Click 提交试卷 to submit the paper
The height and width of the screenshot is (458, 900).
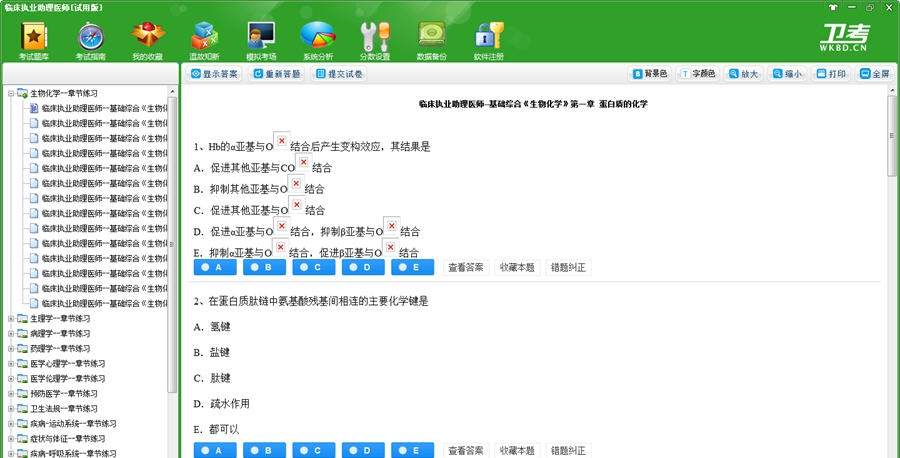tap(339, 74)
